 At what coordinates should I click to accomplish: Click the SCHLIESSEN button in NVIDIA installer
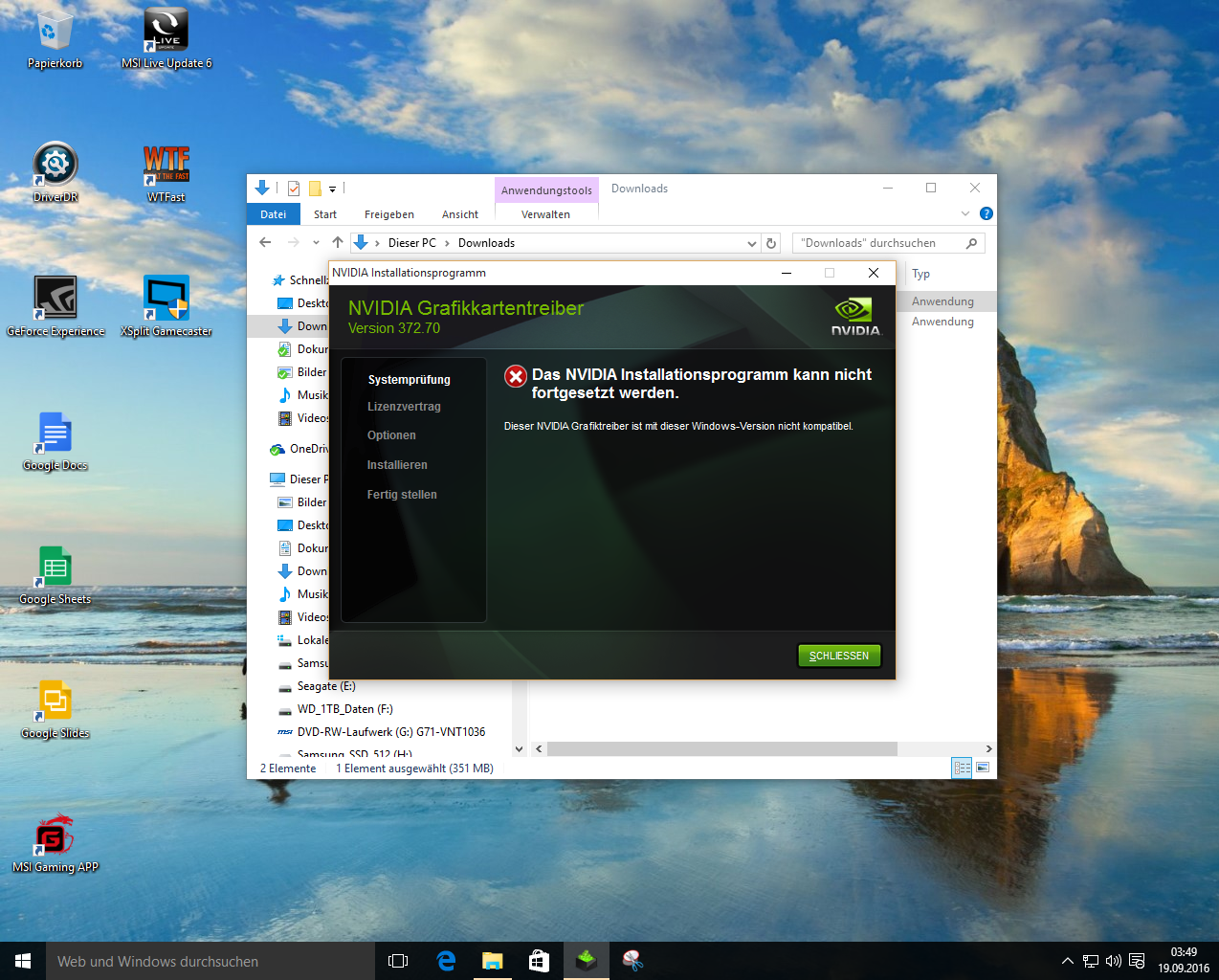(x=839, y=656)
